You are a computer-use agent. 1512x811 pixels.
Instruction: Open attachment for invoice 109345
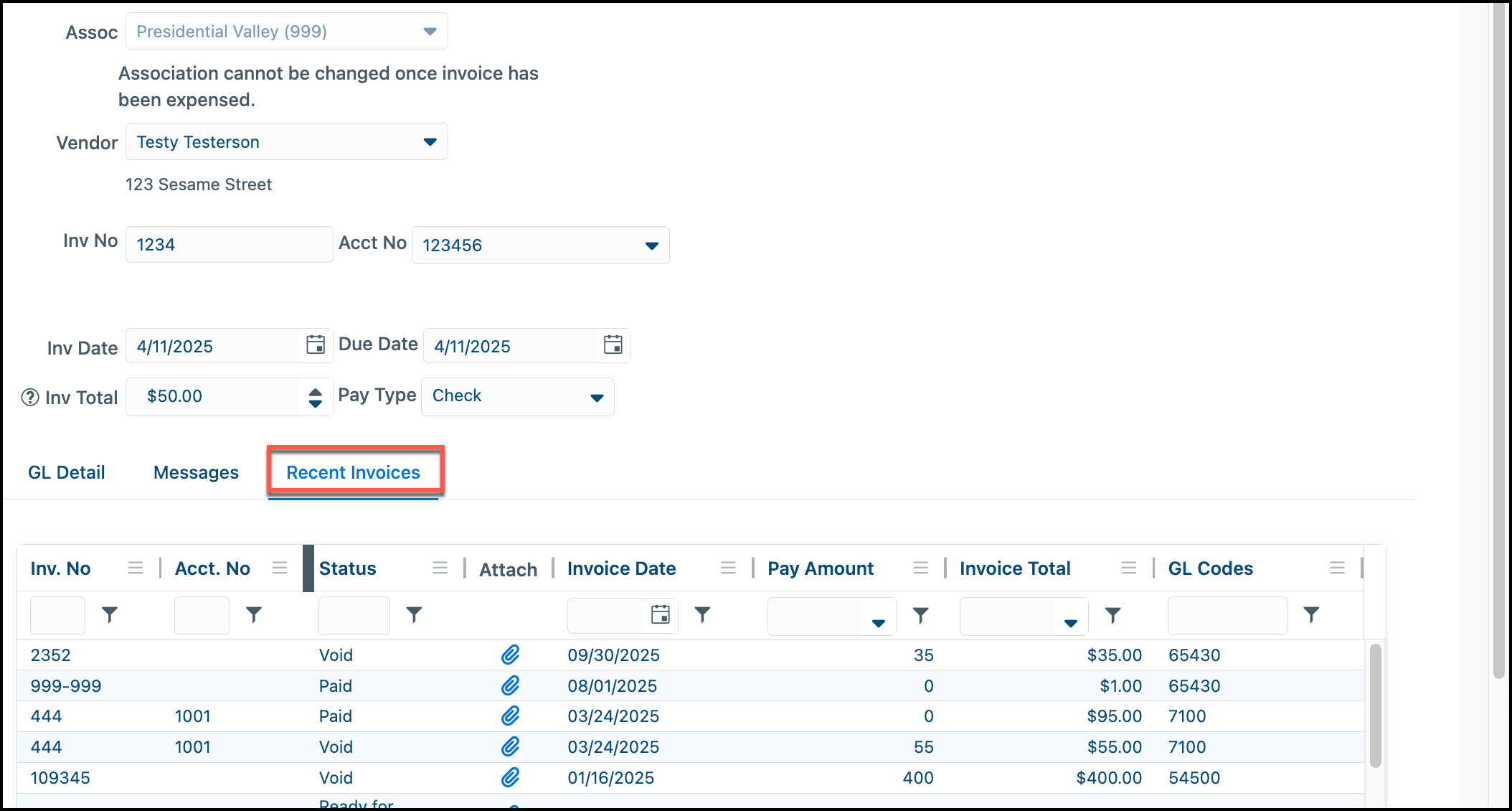click(x=510, y=777)
